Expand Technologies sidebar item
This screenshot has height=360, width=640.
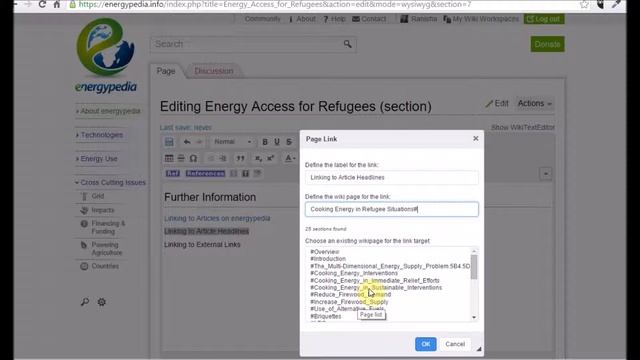coord(99,135)
